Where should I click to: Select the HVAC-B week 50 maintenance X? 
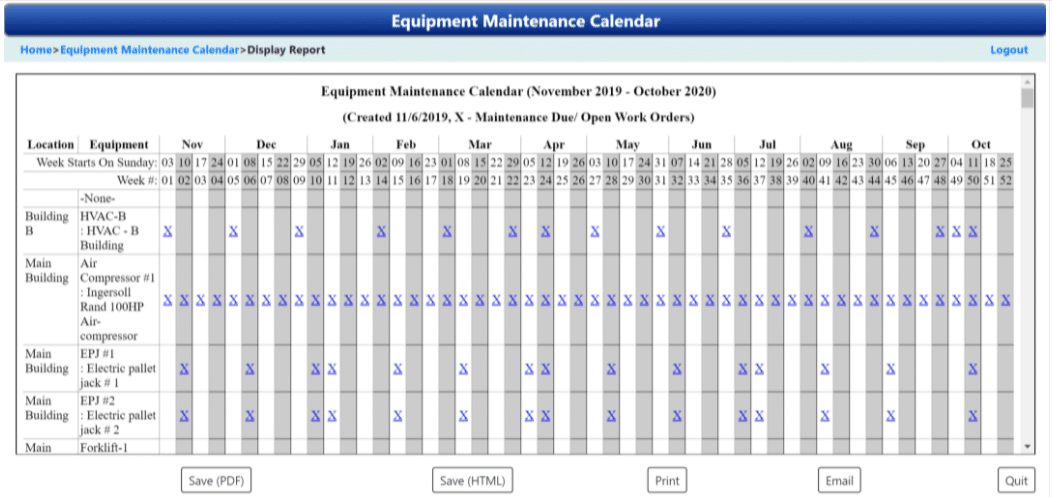click(x=972, y=231)
